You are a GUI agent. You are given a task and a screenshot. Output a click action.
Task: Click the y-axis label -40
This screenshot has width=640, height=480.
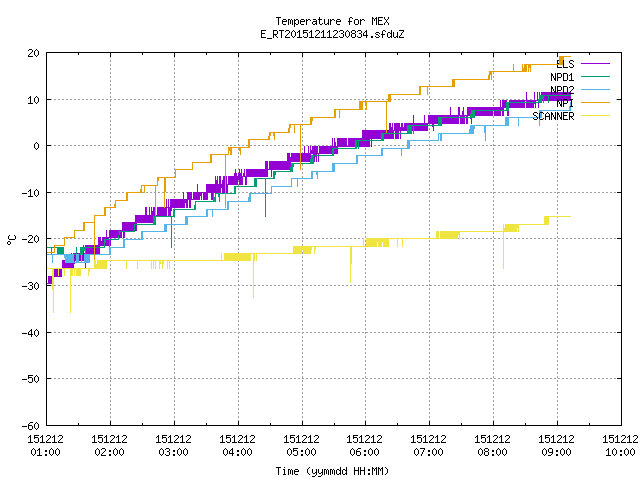[x=31, y=333]
